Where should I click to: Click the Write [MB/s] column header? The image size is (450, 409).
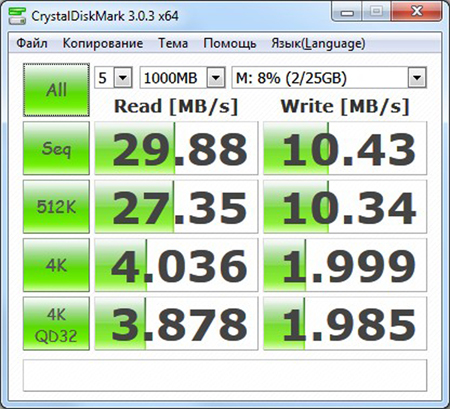(345, 107)
